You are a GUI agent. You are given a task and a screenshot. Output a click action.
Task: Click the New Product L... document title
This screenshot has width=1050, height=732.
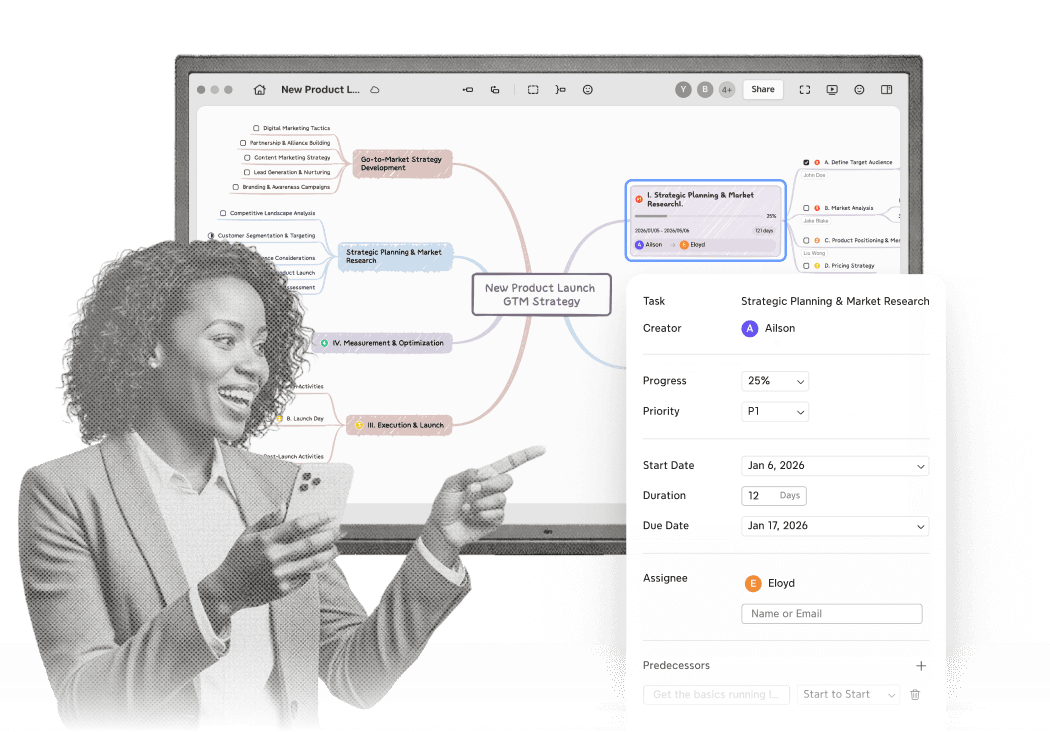(x=320, y=90)
